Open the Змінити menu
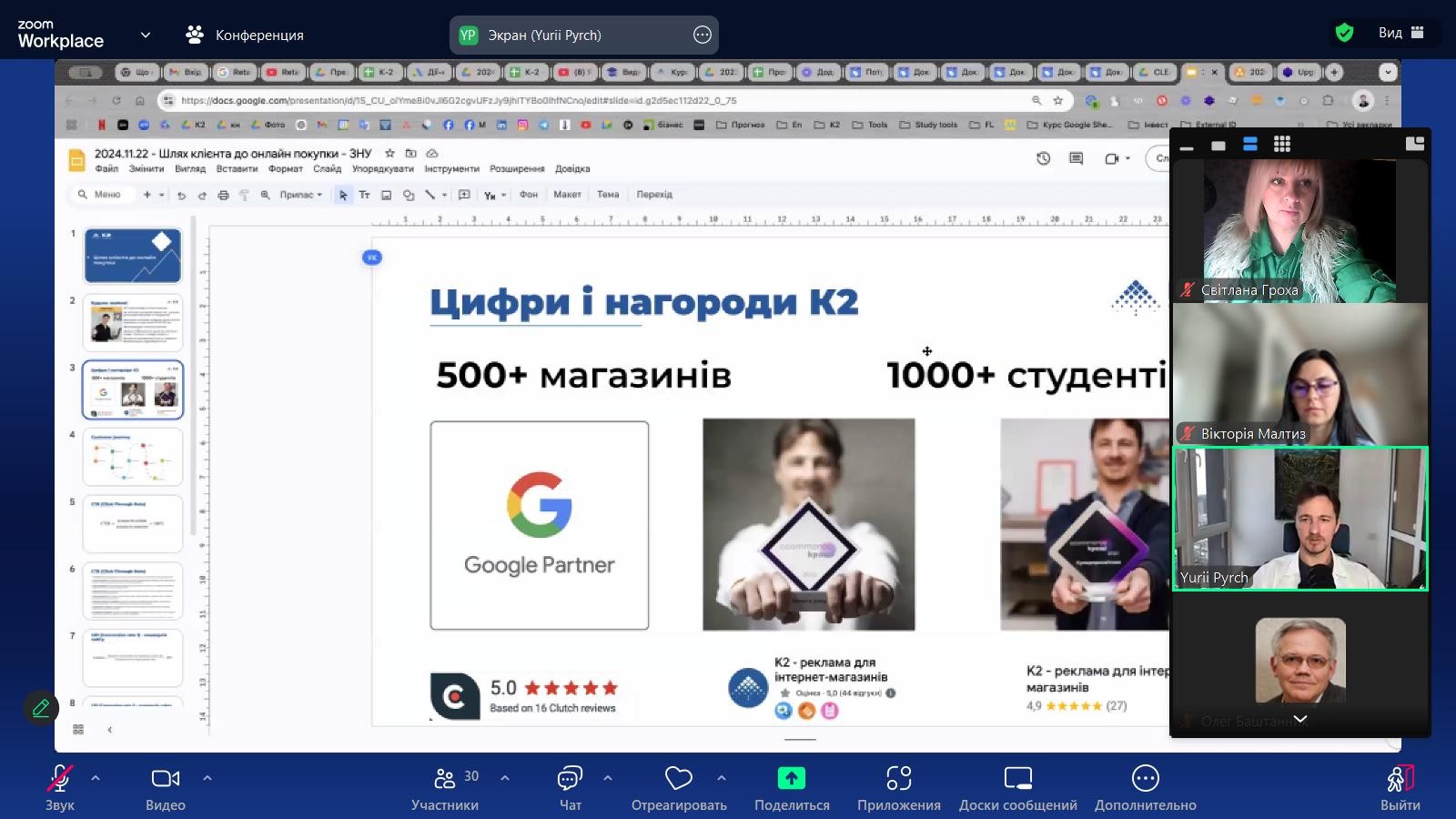The image size is (1456, 819). 147,168
